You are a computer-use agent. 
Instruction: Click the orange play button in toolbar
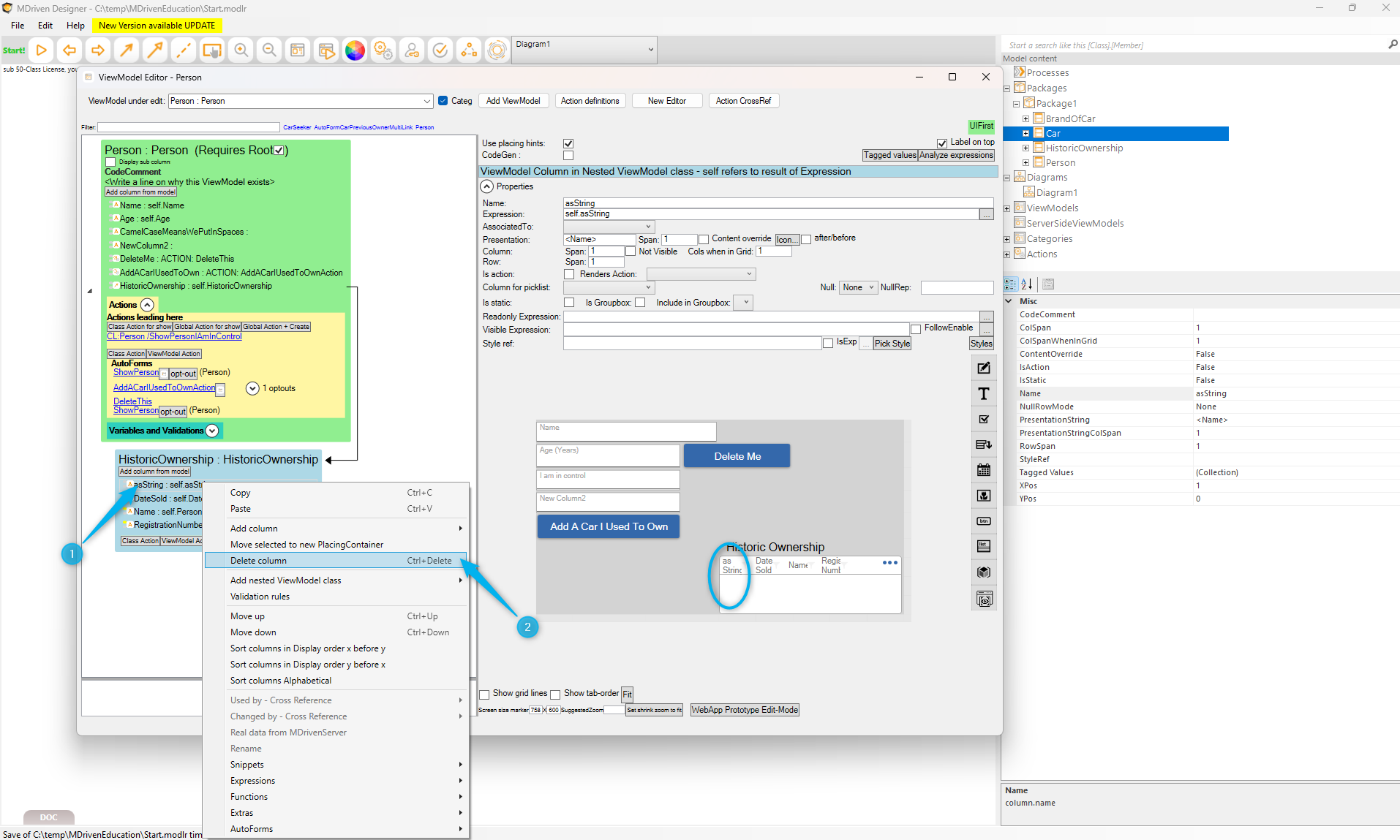pyautogui.click(x=42, y=50)
